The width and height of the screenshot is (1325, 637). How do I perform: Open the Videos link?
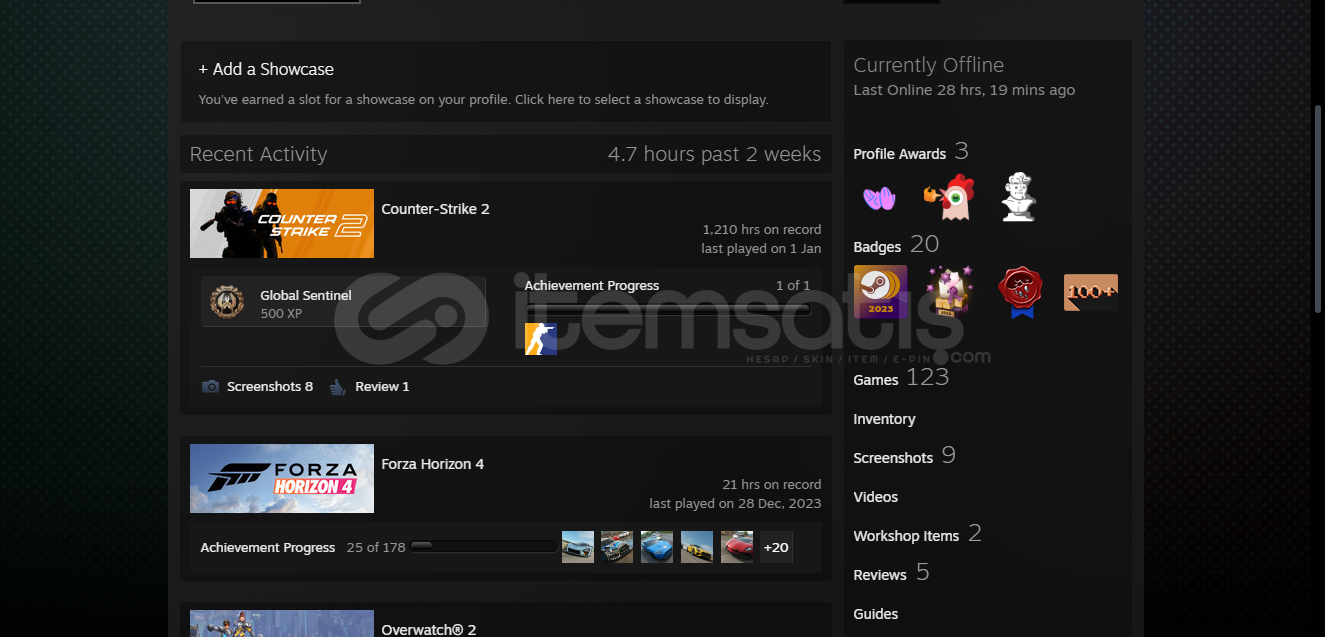876,497
